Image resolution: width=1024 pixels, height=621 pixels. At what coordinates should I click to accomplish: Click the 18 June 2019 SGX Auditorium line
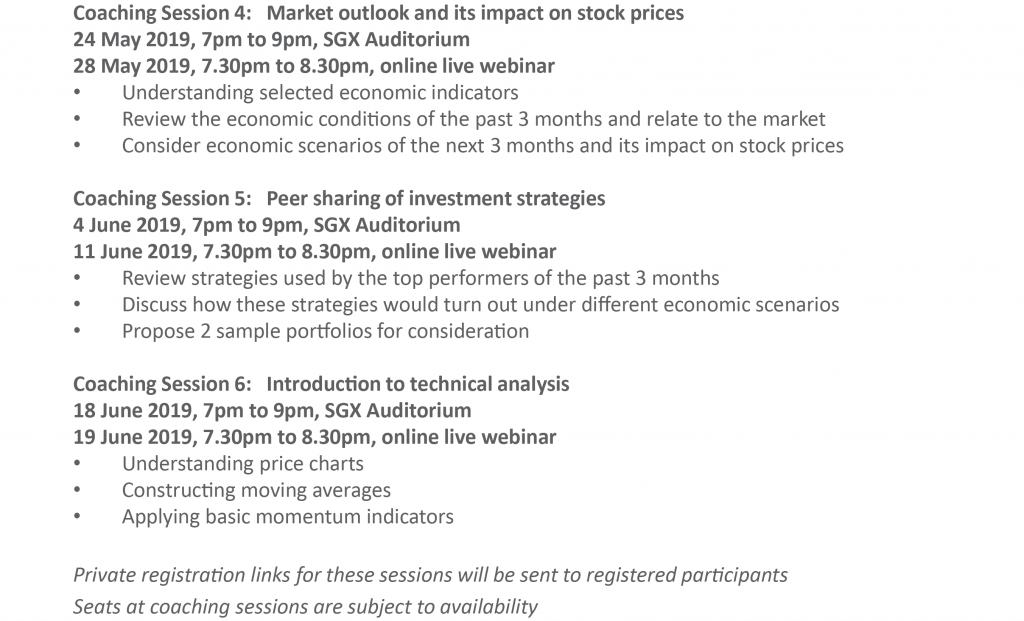click(272, 411)
